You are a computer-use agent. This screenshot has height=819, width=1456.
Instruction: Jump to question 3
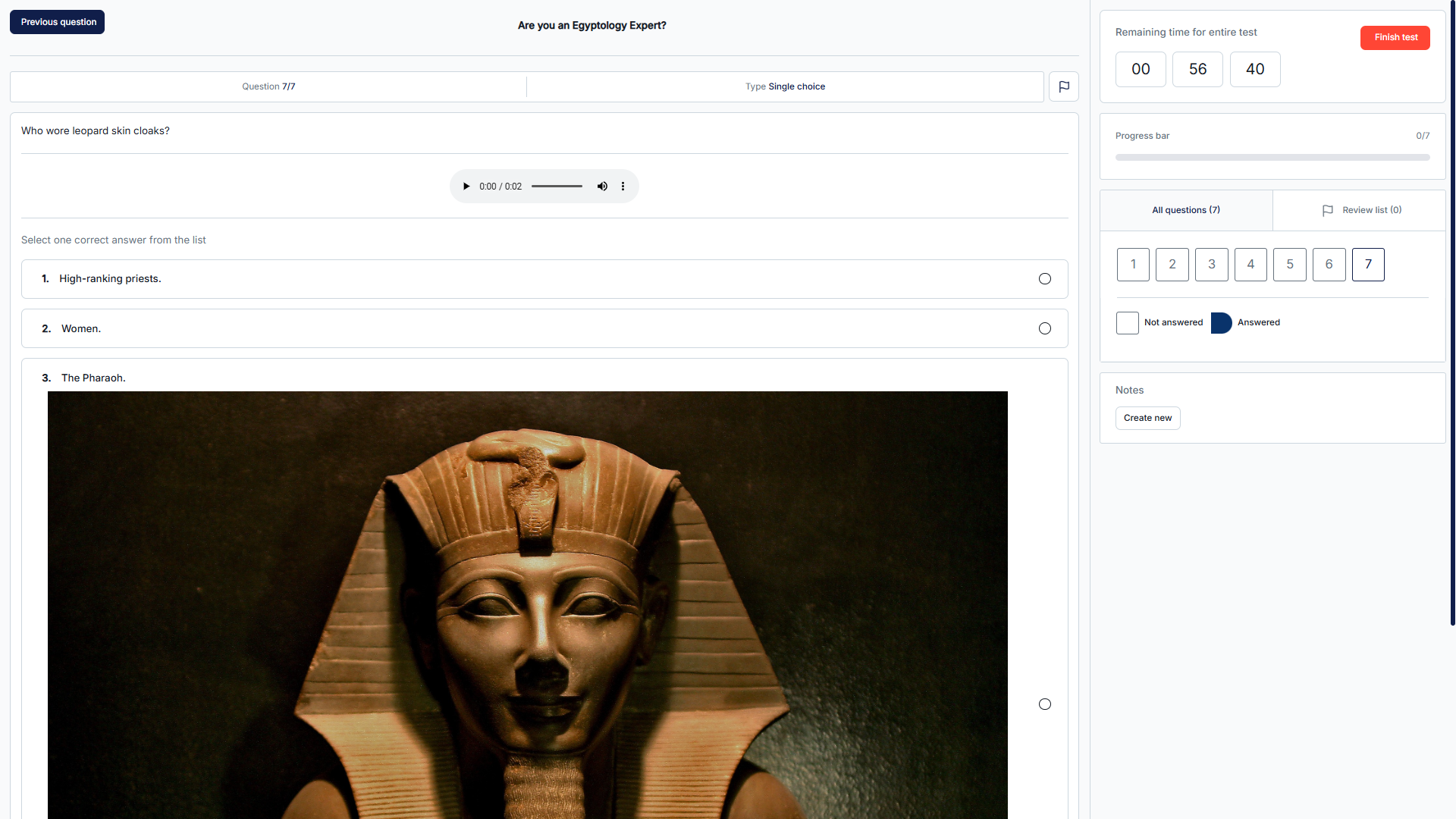pos(1211,265)
